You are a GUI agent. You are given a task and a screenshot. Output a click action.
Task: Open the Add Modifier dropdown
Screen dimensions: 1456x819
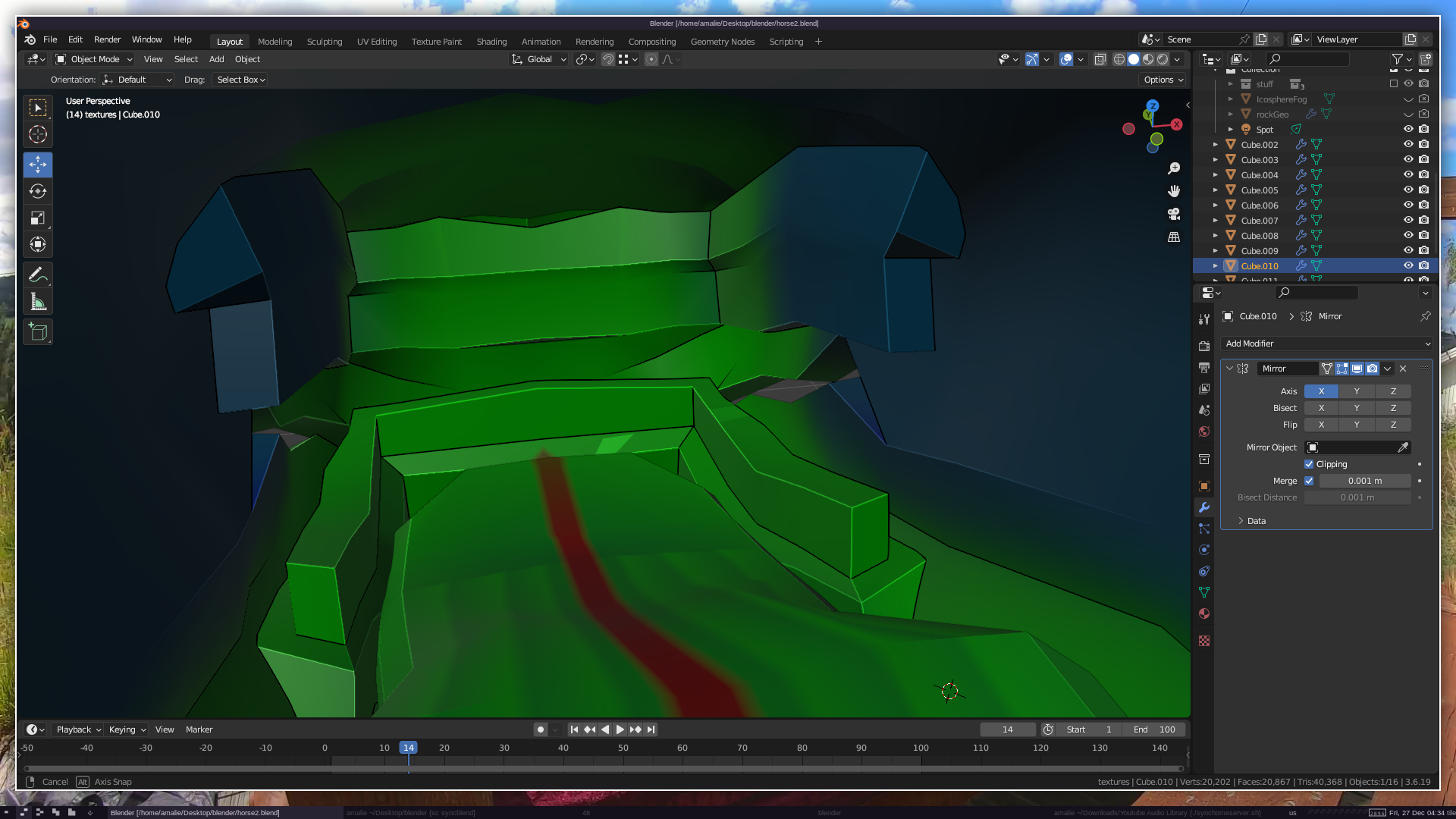pyautogui.click(x=1327, y=344)
